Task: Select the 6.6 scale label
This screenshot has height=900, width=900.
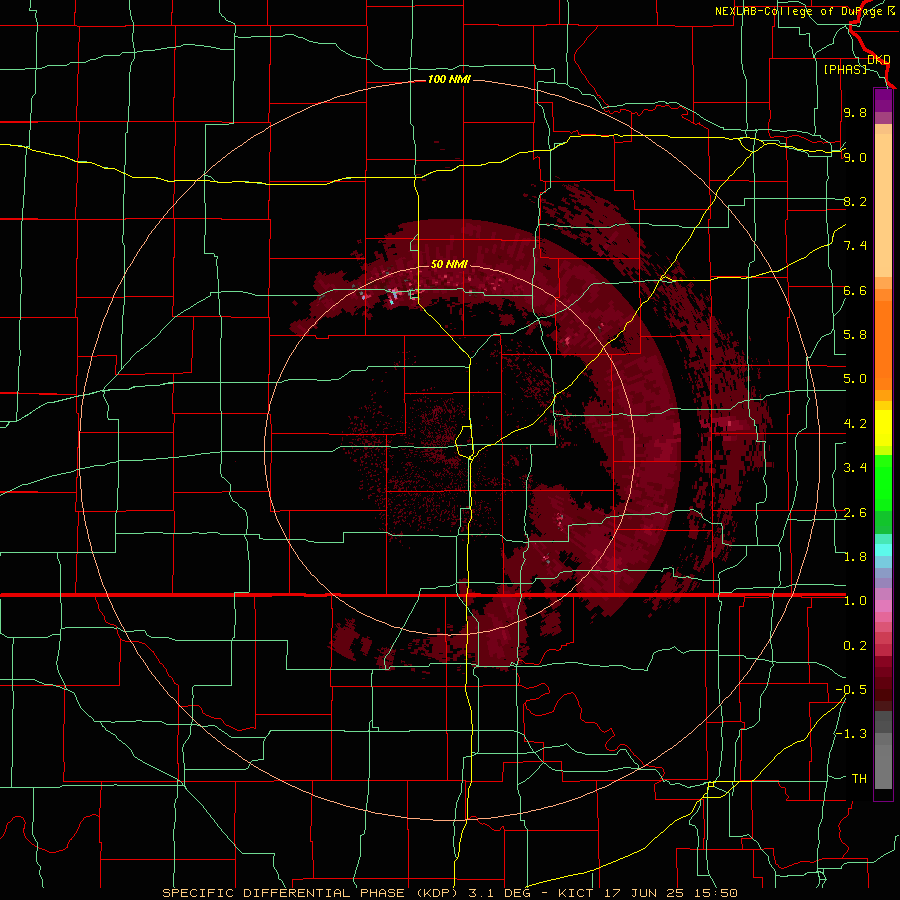Action: point(855,290)
